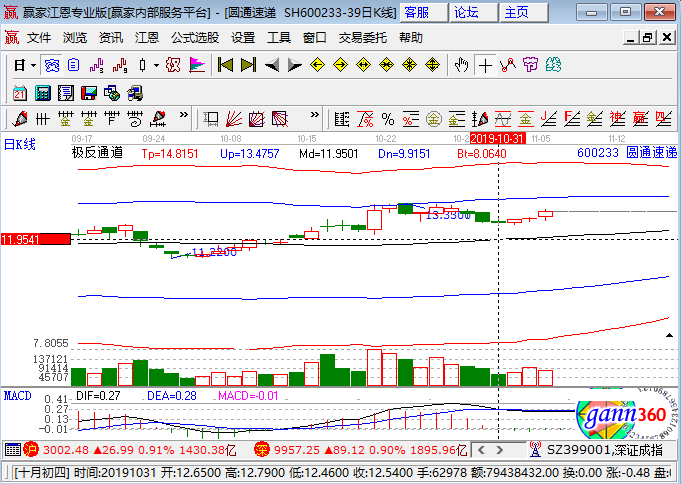Viewport: 681px width, 484px height.
Task: Open the 帮助 menu
Action: coord(411,38)
